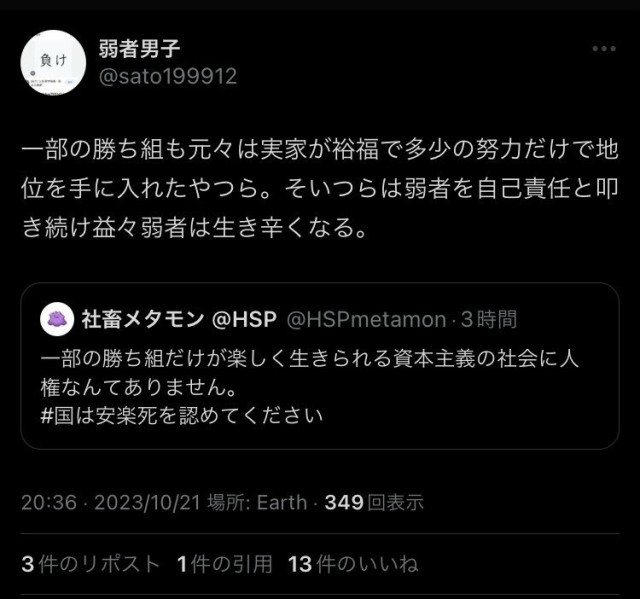Viewport: 640px width, 599px height.
Task: Open the quoted post text body
Action: pyautogui.click(x=309, y=387)
